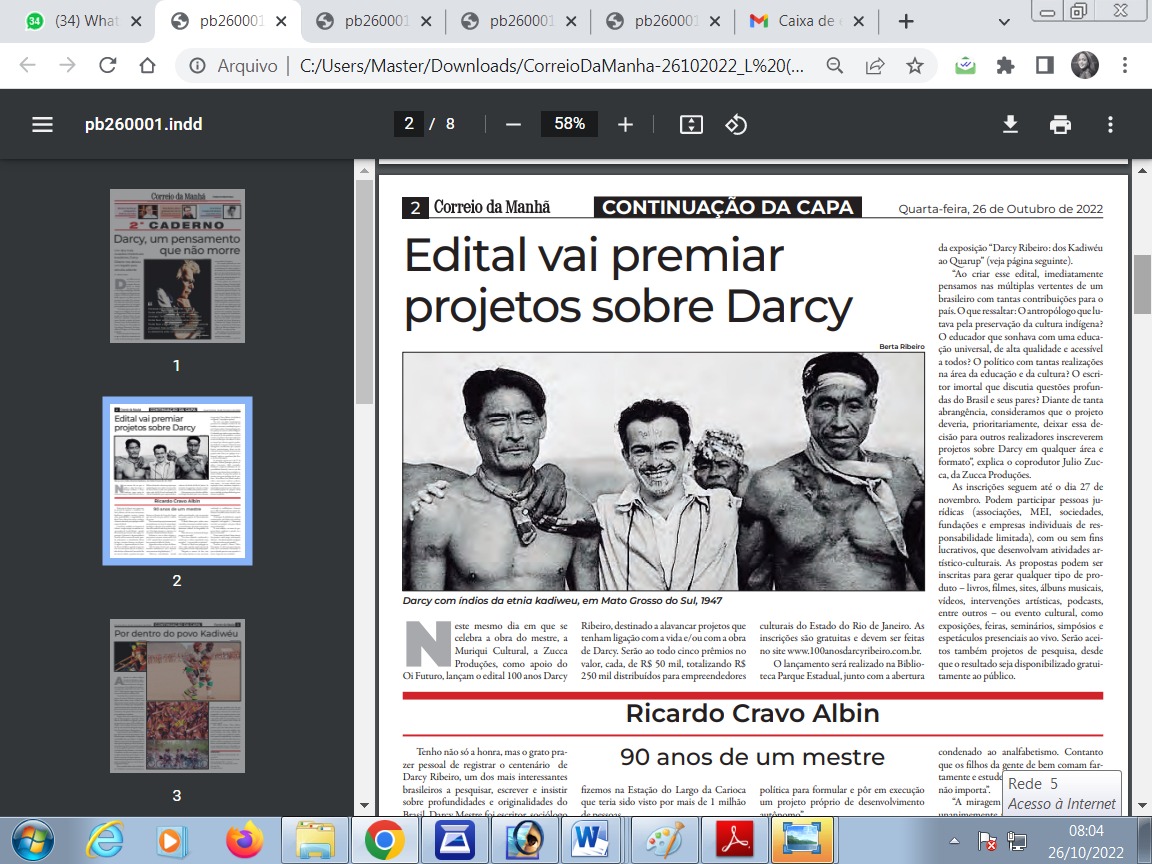Screen dimensions: 1152x864
Task: Expand the tab search chevron
Action: pyautogui.click(x=1004, y=21)
